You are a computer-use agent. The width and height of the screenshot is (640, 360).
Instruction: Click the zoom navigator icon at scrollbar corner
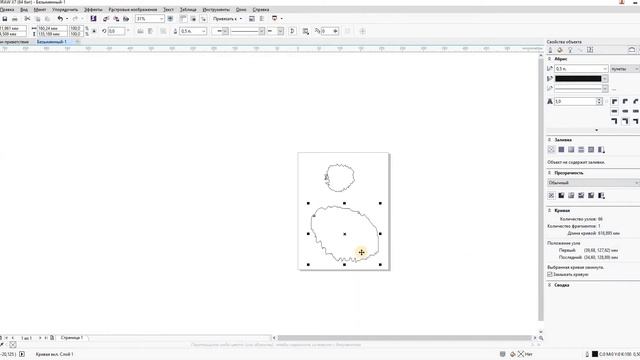541,338
